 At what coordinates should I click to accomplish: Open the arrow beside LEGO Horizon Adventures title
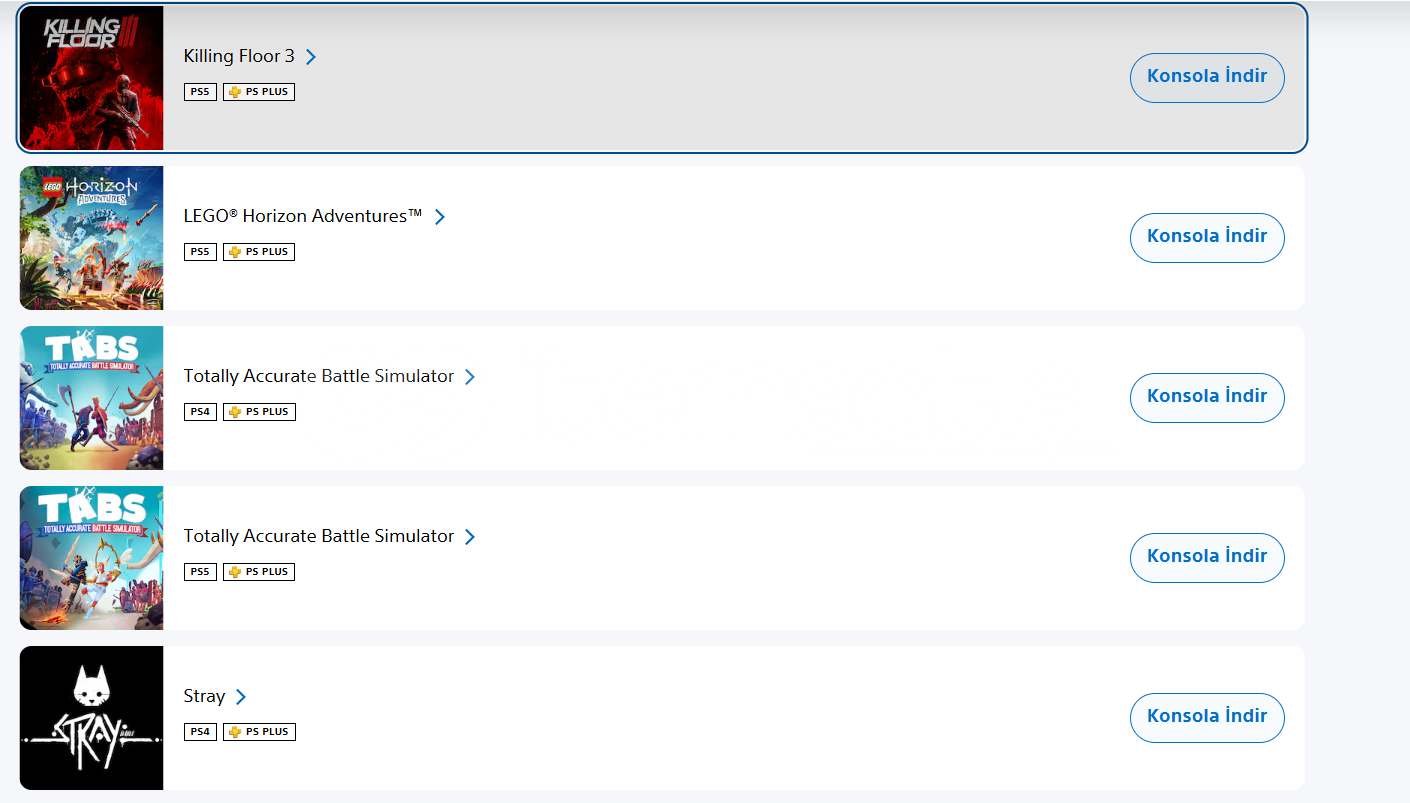[x=439, y=217]
